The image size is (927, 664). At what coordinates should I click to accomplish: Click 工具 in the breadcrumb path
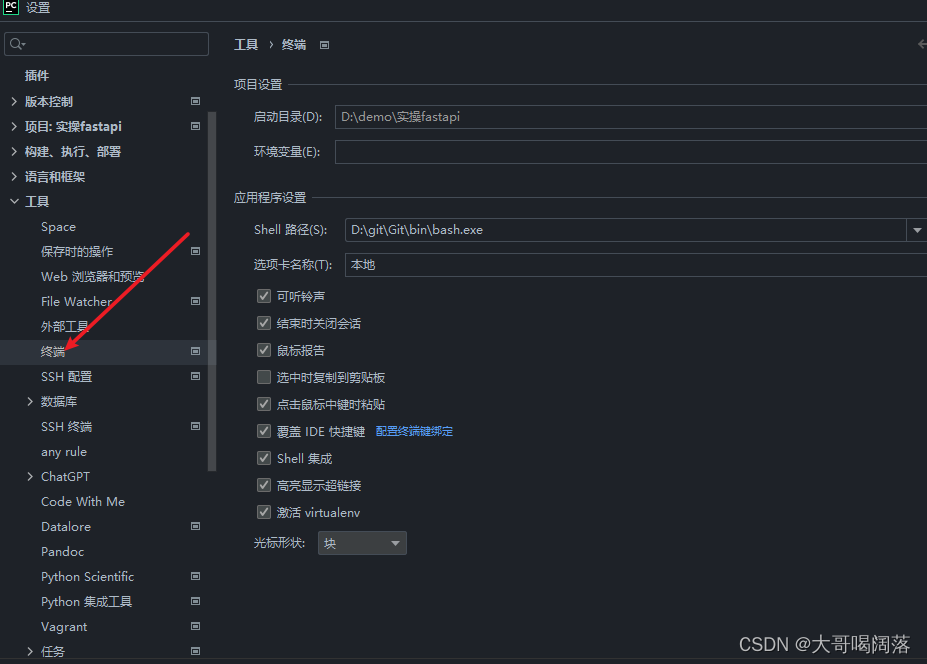246,44
